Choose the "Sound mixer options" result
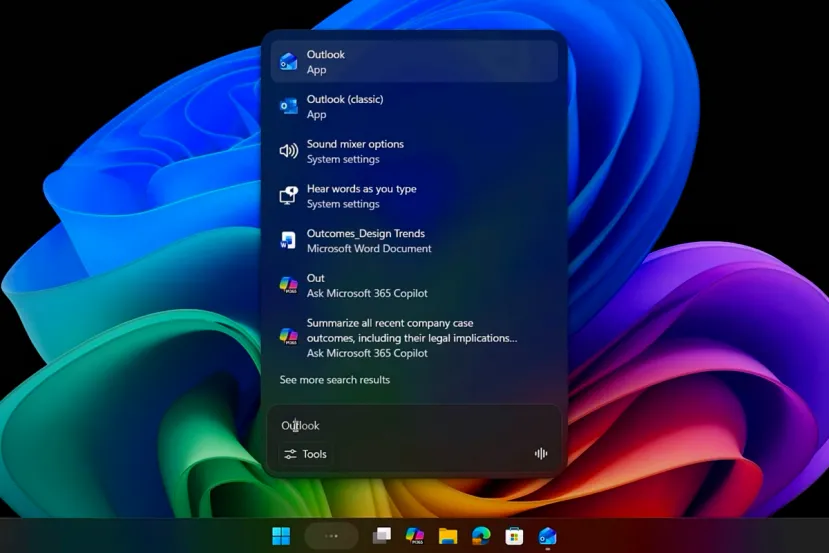Screen dimensions: 829x553 pos(414,151)
